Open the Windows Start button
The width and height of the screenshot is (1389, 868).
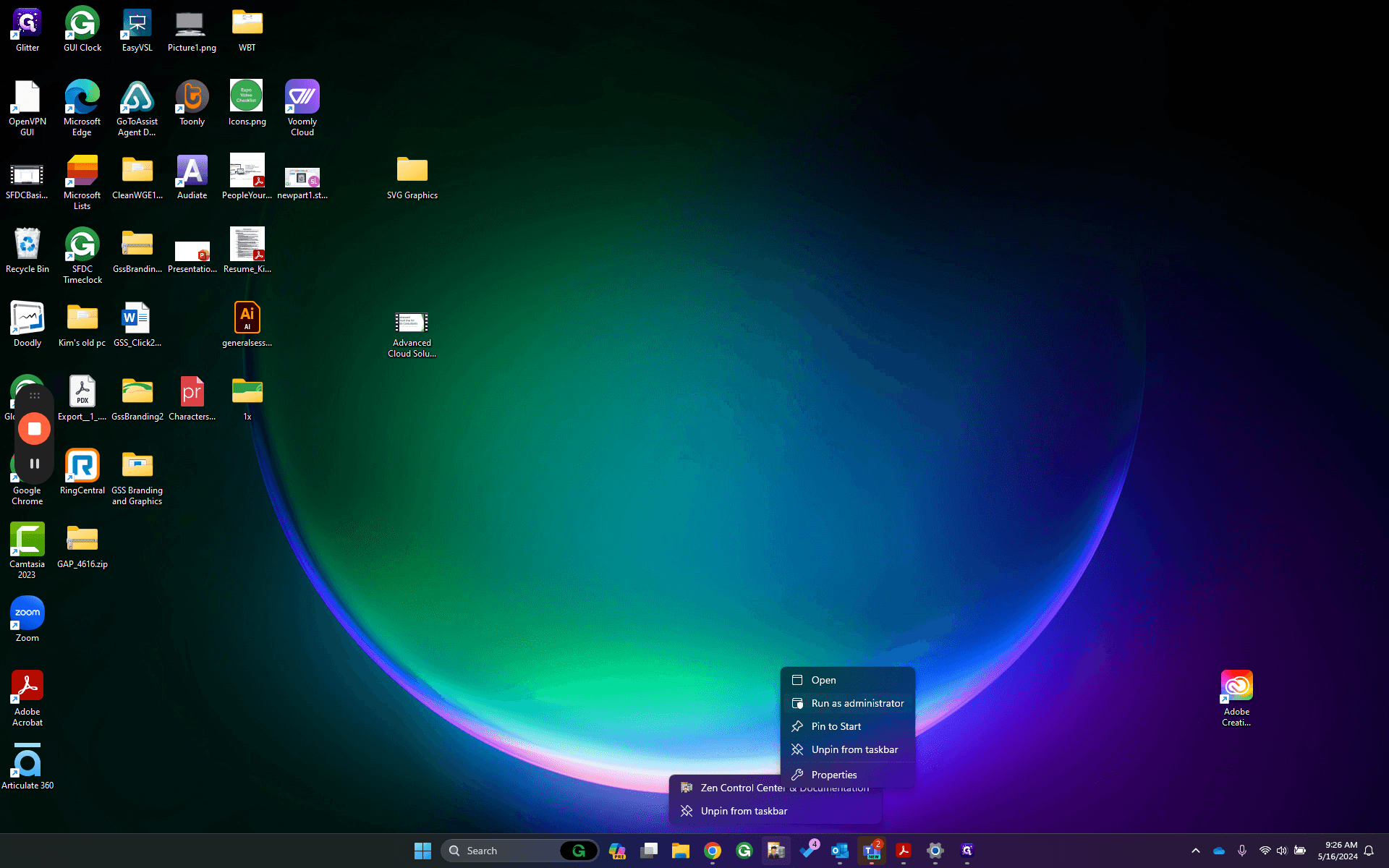coord(423,851)
